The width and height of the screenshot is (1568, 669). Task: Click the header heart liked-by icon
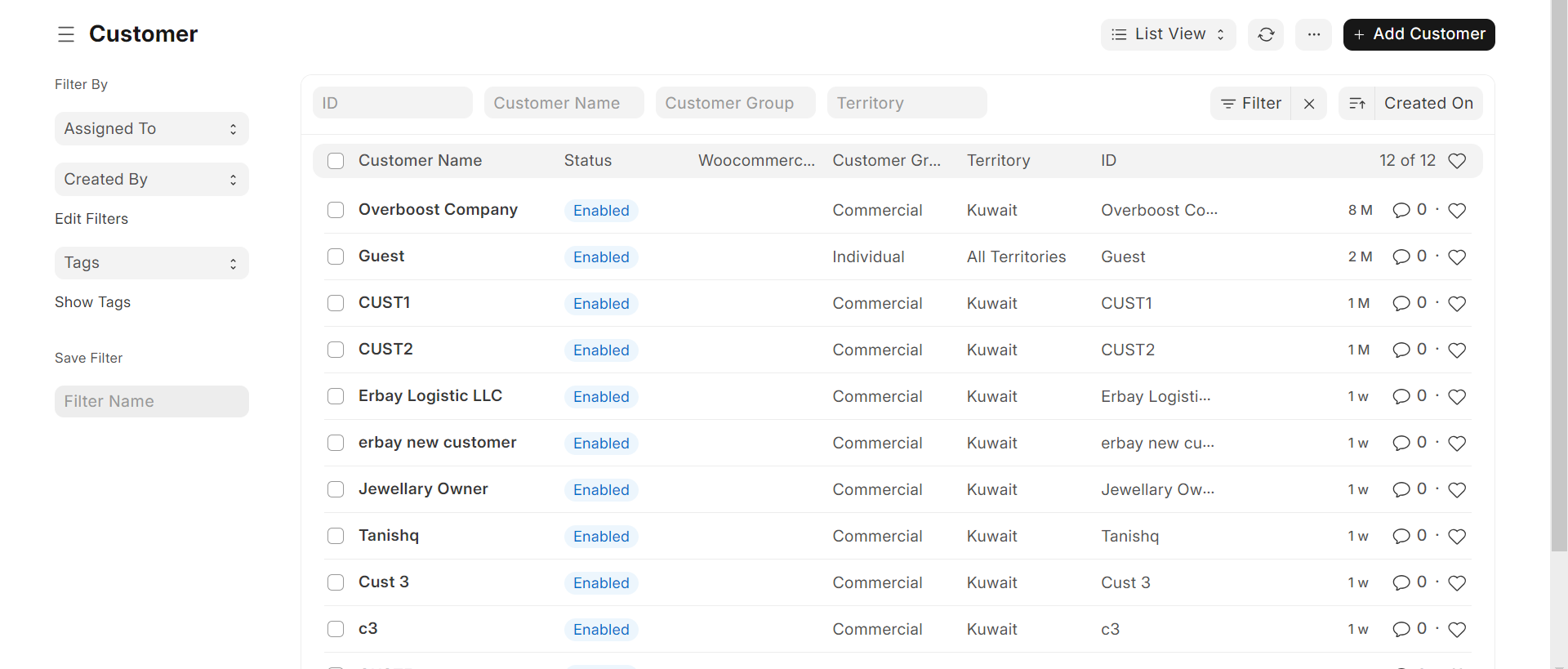(1457, 161)
